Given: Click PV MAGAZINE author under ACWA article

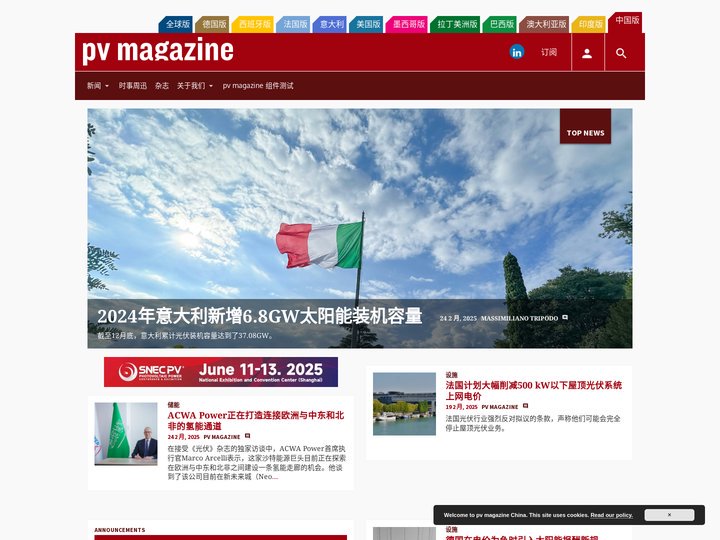Looking at the screenshot, I should pyautogui.click(x=222, y=437).
